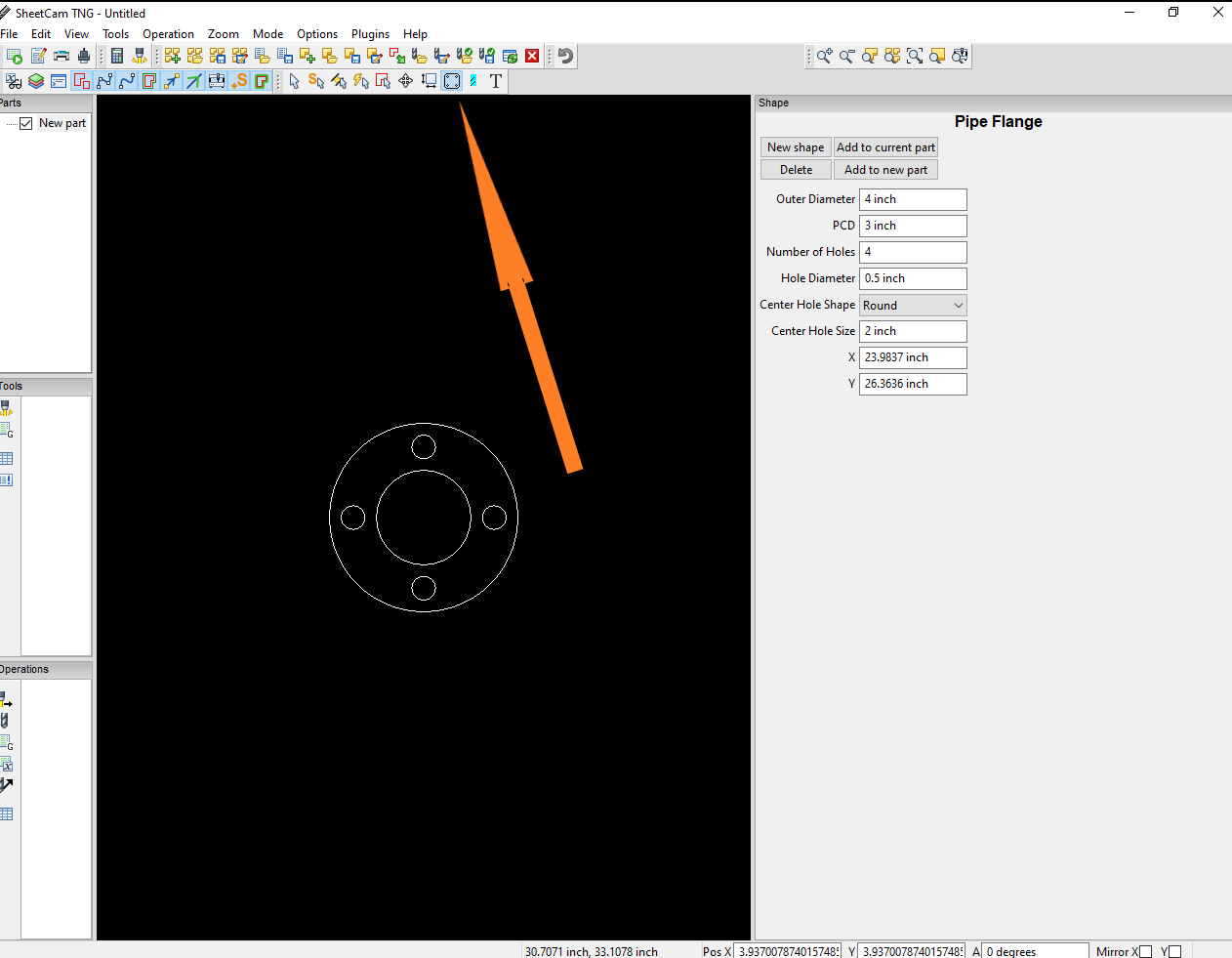Select the arrow pointer Edit tool
This screenshot has height=958, width=1232.
(294, 81)
